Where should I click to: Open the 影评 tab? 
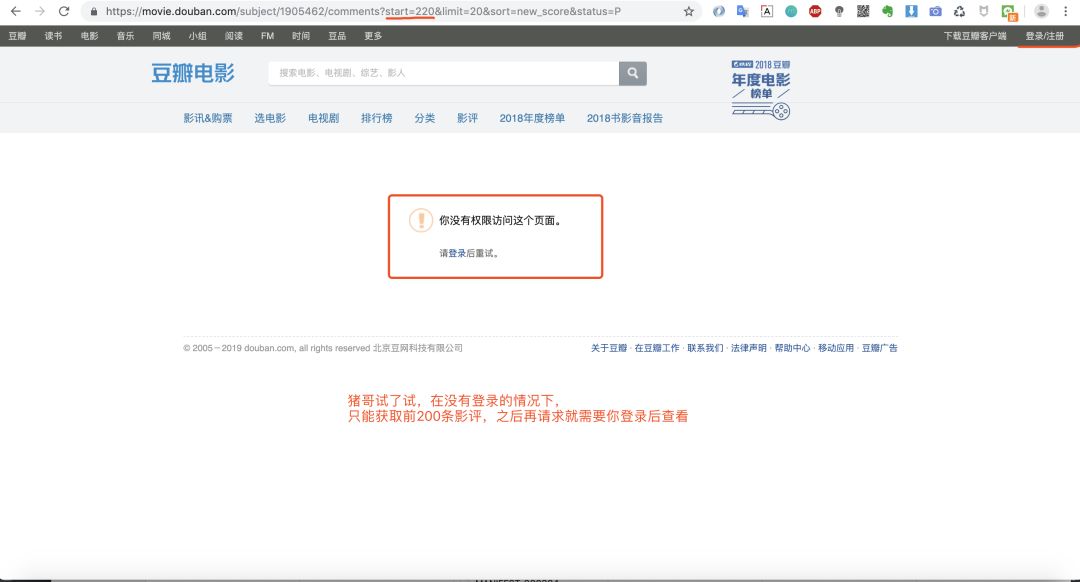click(x=467, y=118)
